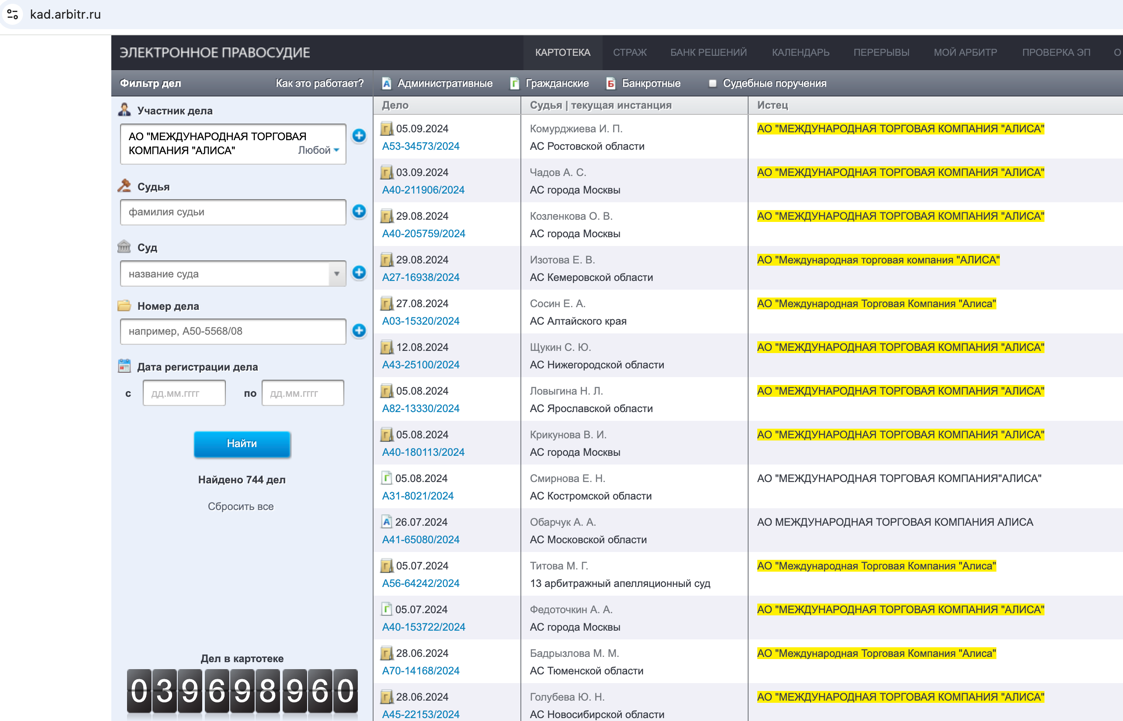The height and width of the screenshot is (721, 1123).
Task: Click case type icon for row А31-8021/2024
Action: (x=387, y=478)
